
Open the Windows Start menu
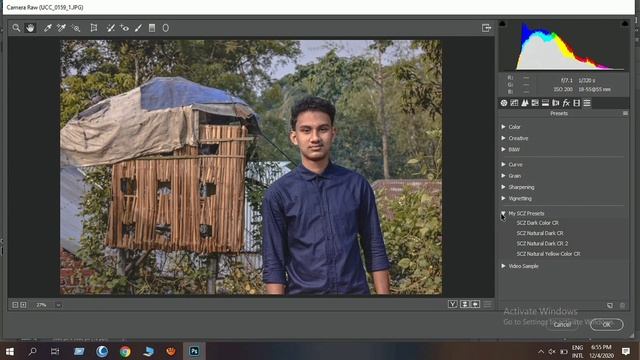[x=10, y=351]
